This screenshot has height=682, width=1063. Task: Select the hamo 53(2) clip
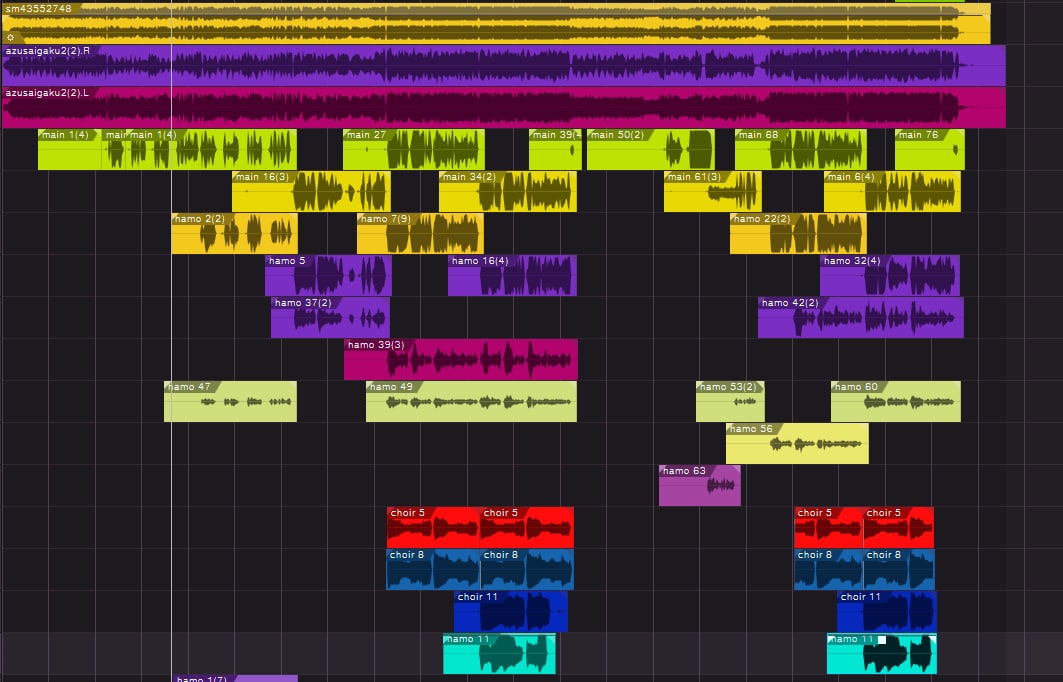click(x=730, y=401)
